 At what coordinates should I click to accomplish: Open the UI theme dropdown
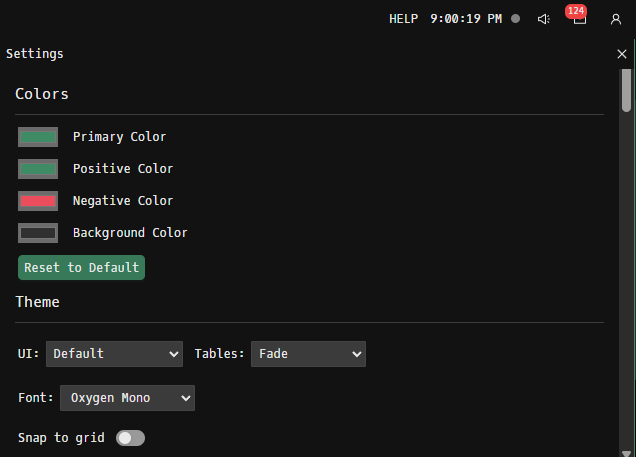114,354
